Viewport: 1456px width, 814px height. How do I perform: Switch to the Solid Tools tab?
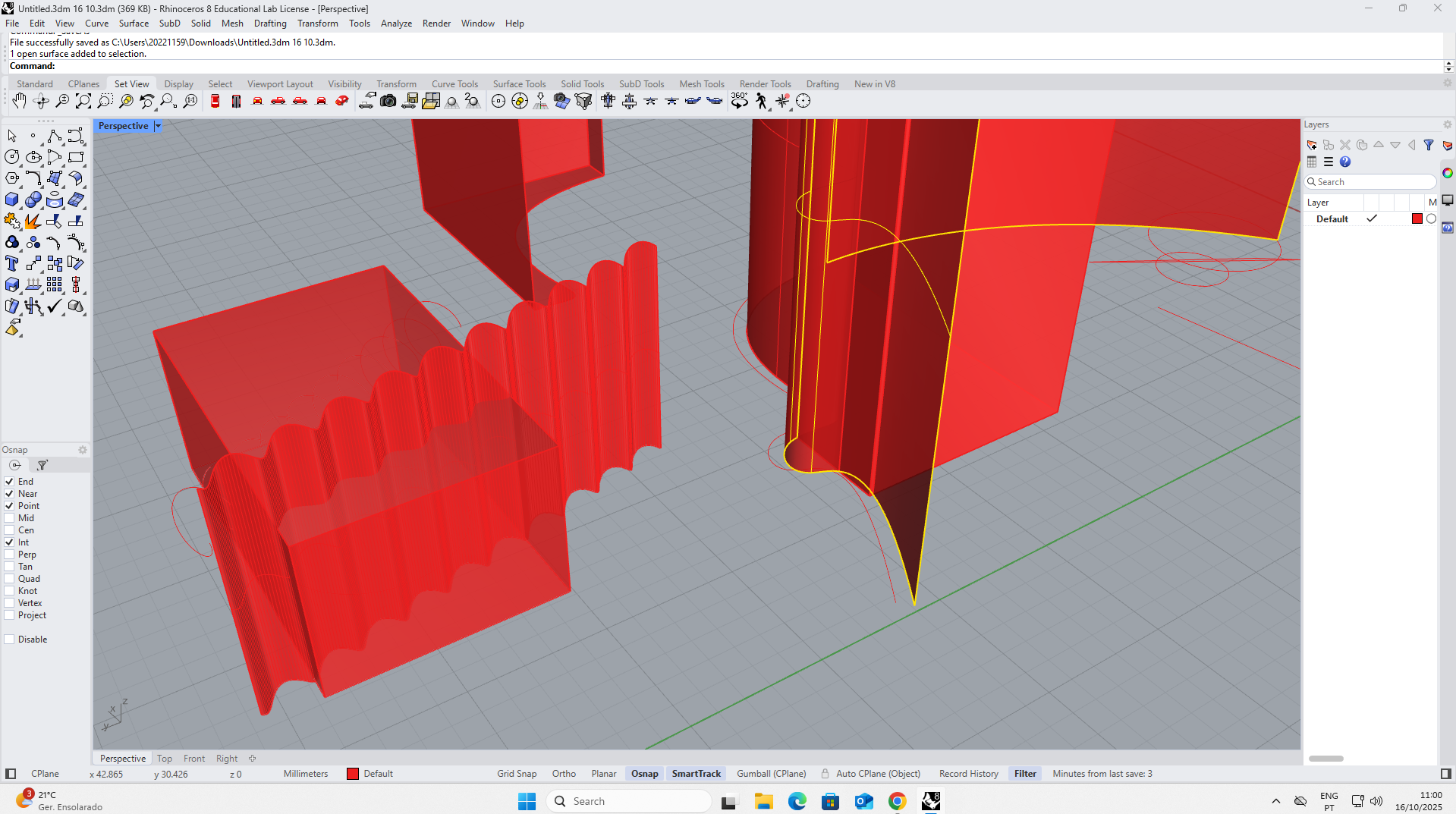click(x=582, y=84)
